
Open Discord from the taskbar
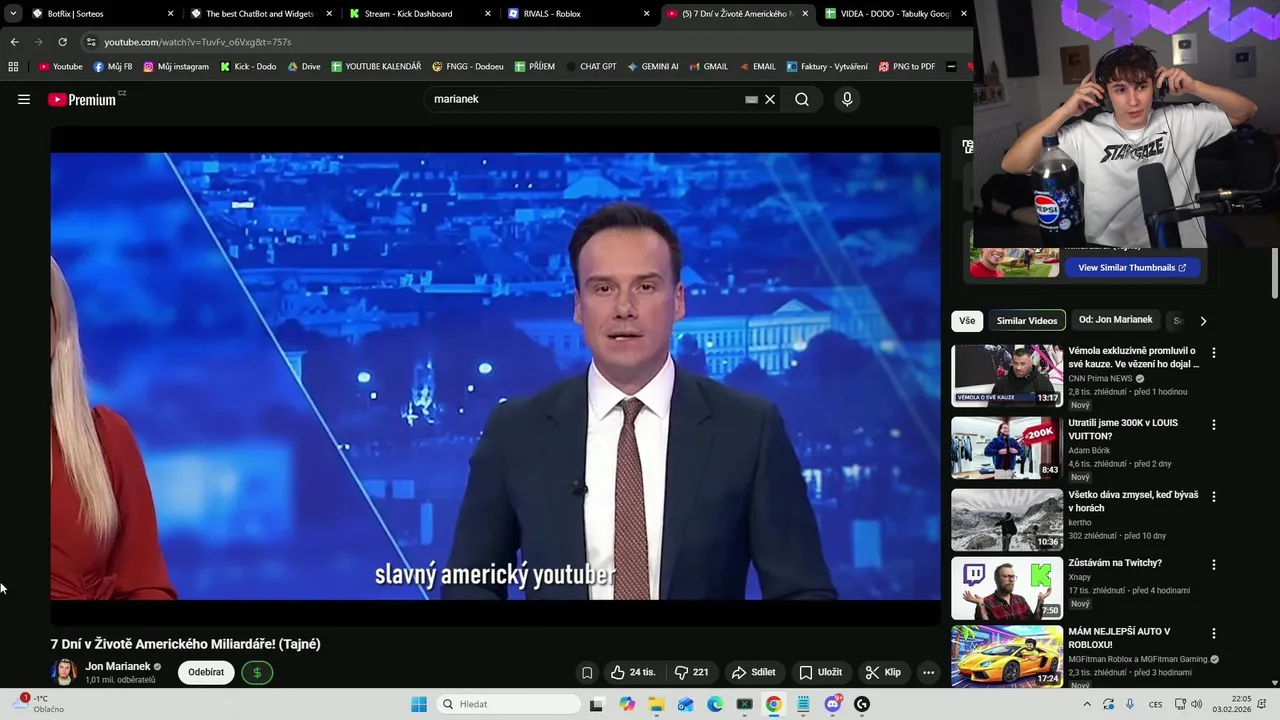coord(832,704)
